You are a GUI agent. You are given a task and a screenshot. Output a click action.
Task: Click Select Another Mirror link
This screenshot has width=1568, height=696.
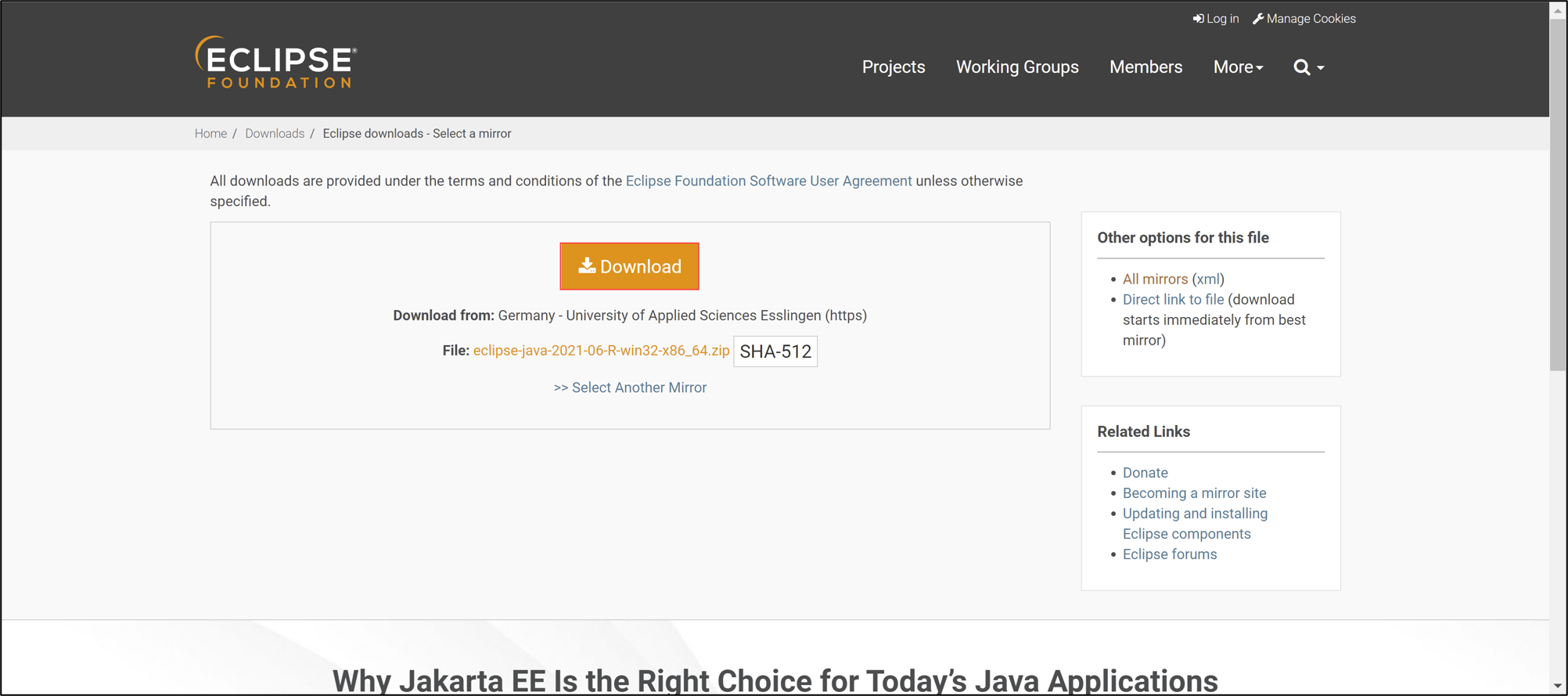click(630, 388)
